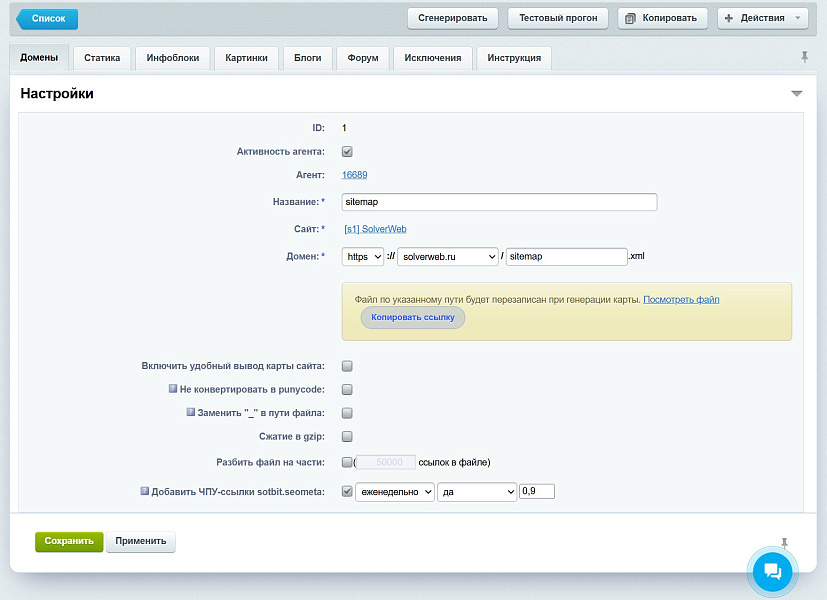Start a Тестовый прогон
This screenshot has height=600, width=827.
pyautogui.click(x=558, y=18)
